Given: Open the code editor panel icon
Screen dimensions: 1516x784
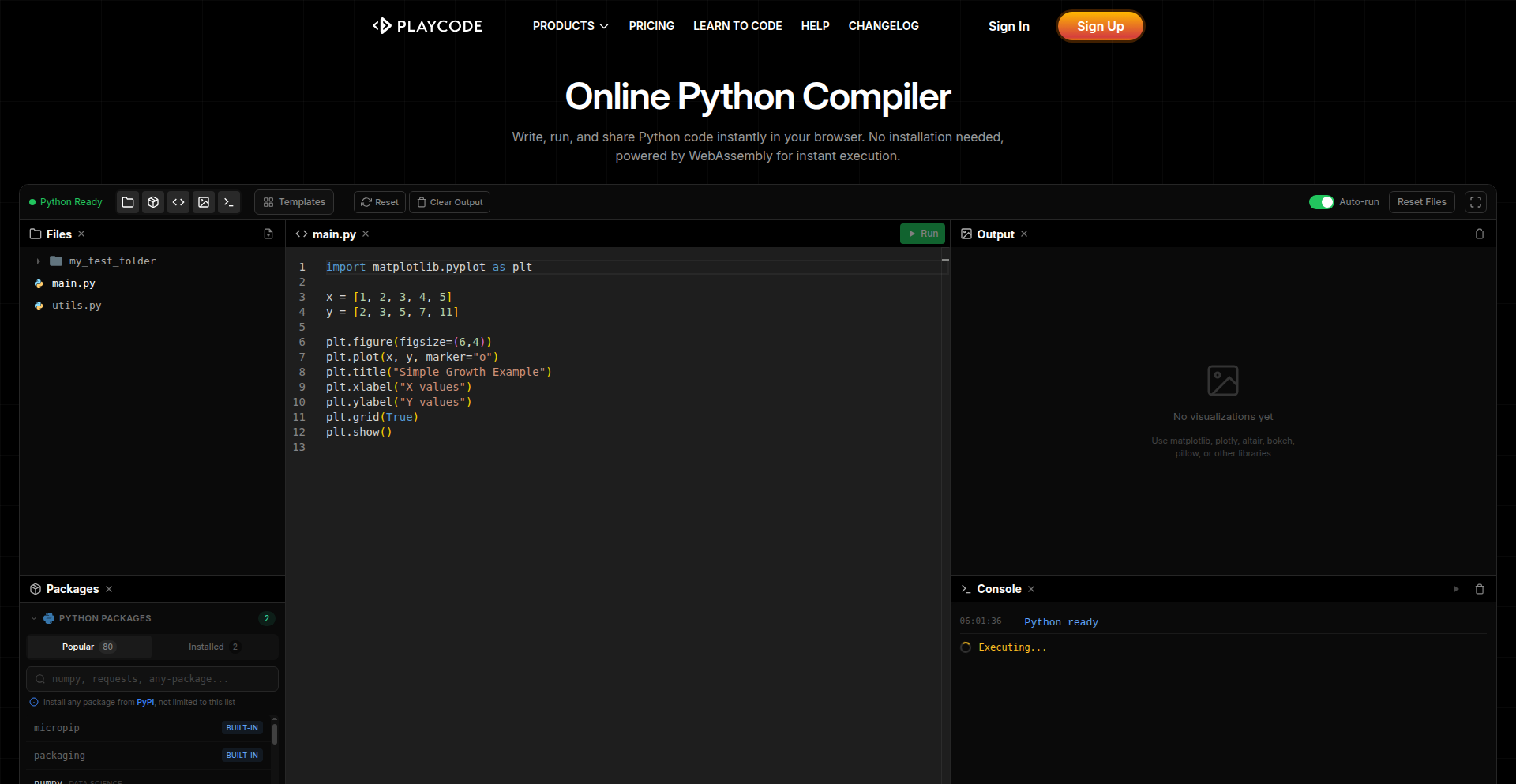Looking at the screenshot, I should tap(178, 202).
